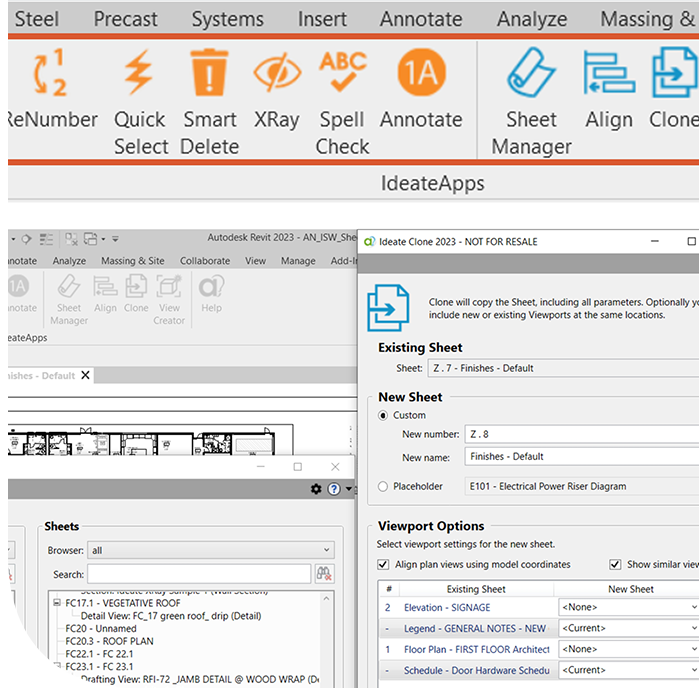Click the Existing Sheet column header

(476, 589)
